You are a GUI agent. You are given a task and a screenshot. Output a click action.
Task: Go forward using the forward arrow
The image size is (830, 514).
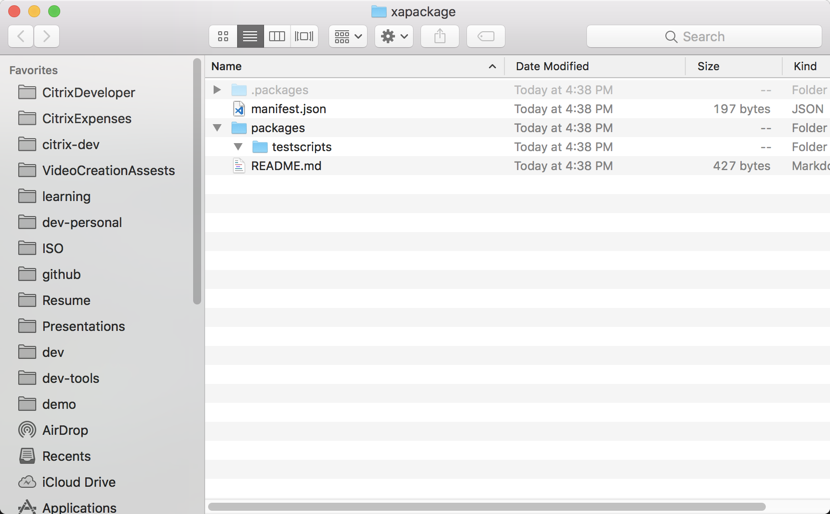pos(47,36)
